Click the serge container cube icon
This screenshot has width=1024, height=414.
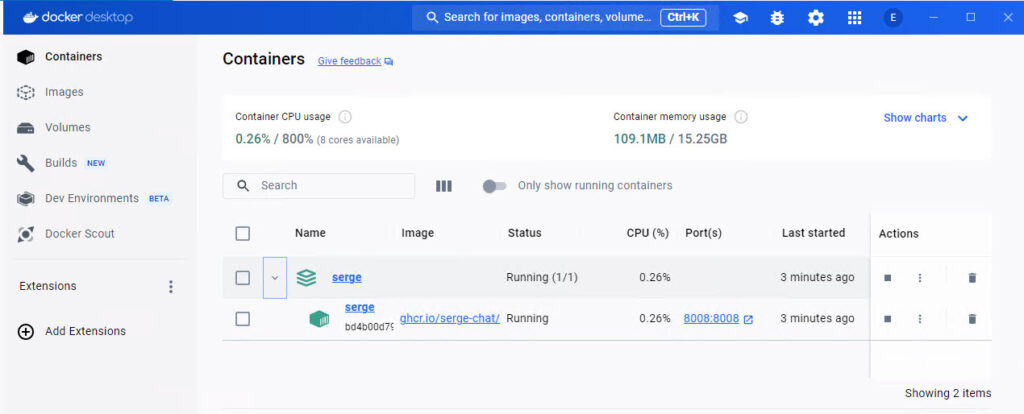pyautogui.click(x=319, y=319)
